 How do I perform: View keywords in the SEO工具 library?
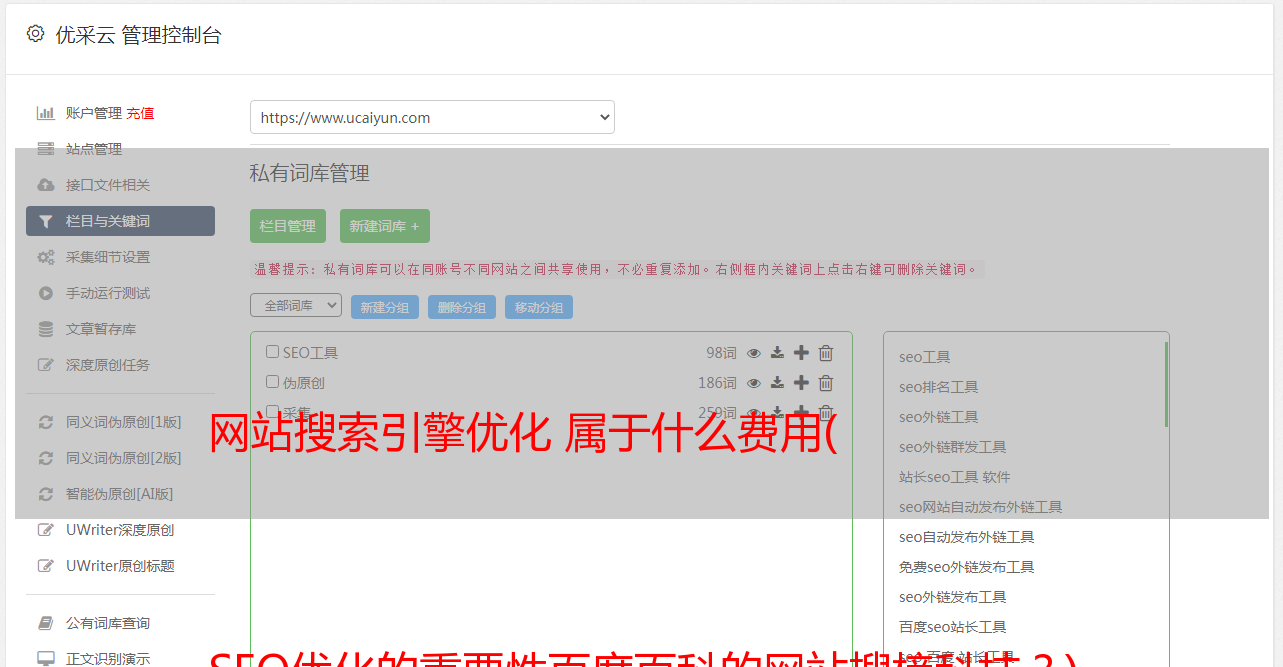pos(754,353)
